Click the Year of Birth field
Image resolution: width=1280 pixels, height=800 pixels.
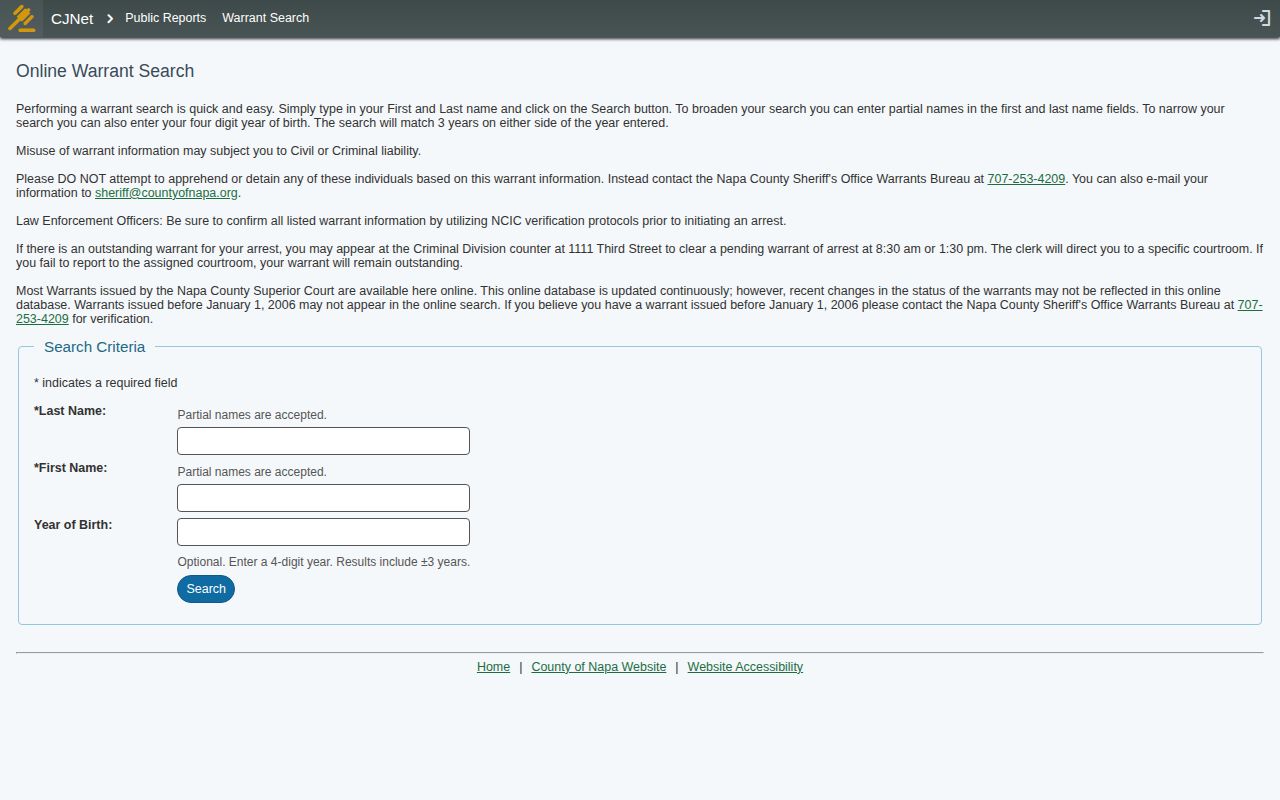point(323,532)
